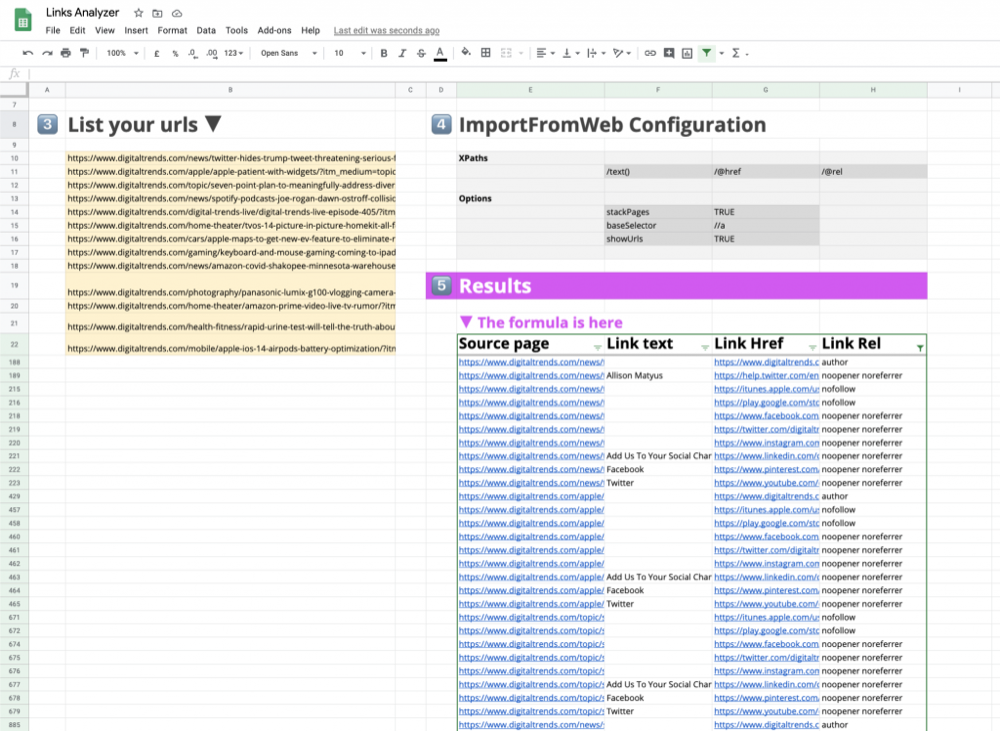Open the URL in row 10 about twitter-hides-trump-tweet

231,158
